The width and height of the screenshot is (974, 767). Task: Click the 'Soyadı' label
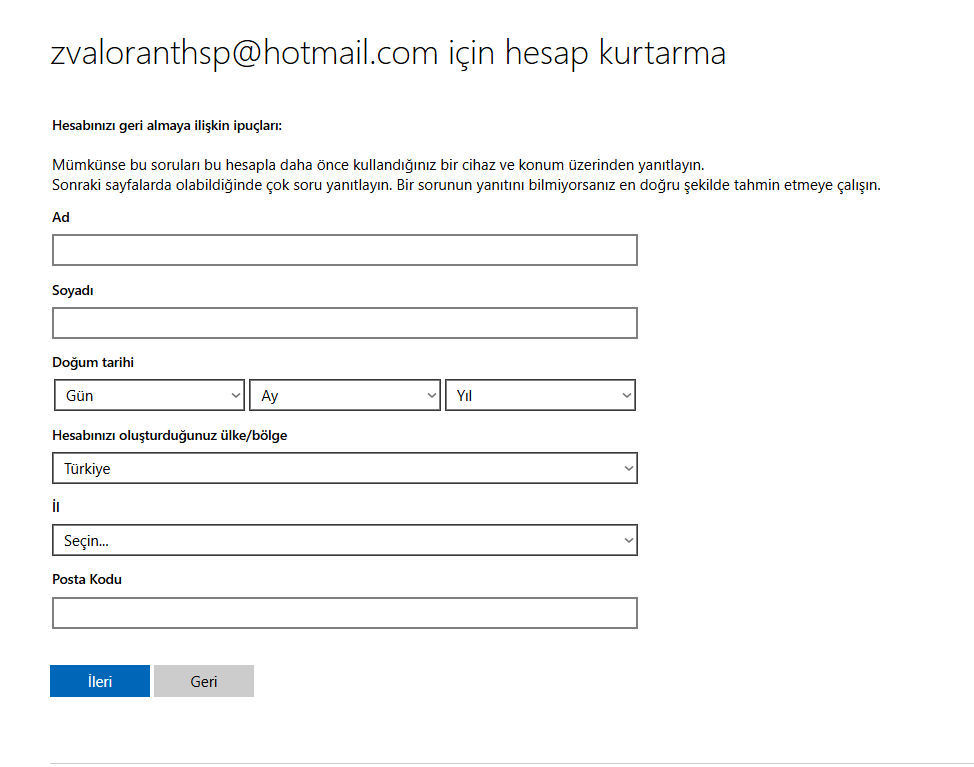coord(73,290)
